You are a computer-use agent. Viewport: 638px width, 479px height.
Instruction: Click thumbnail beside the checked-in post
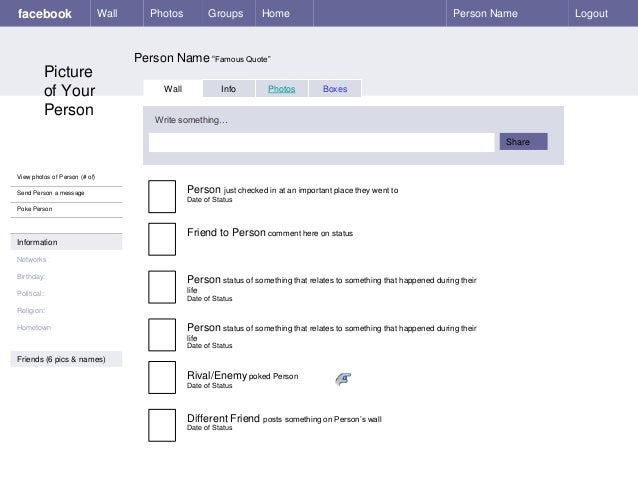162,197
